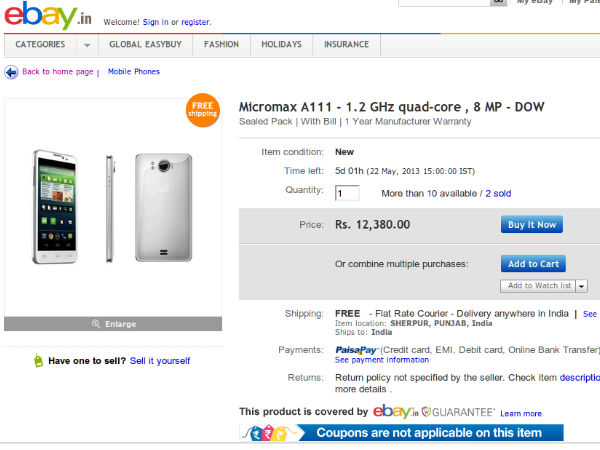Open the Global EasyBuy tab

pos(147,45)
